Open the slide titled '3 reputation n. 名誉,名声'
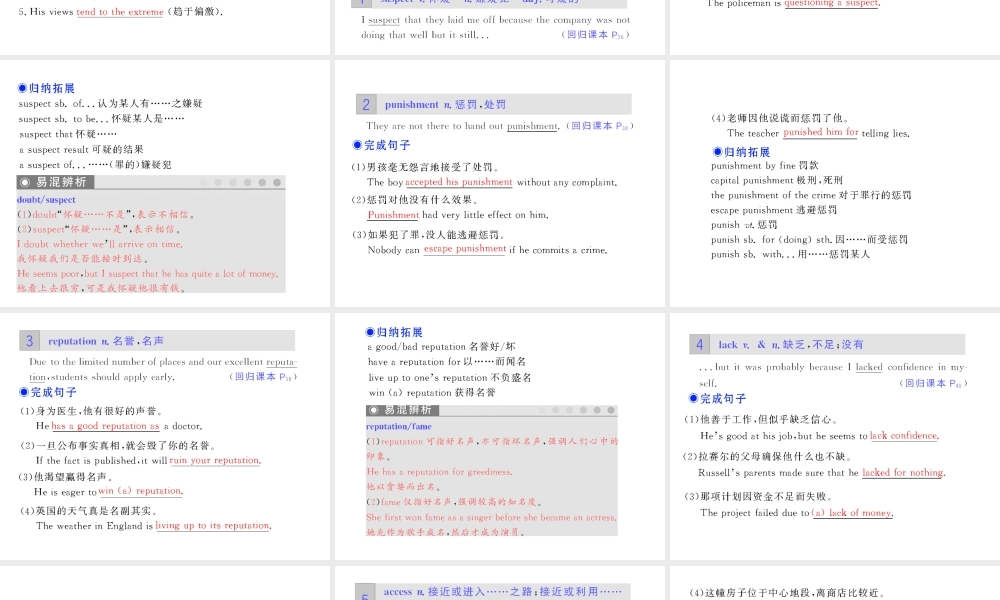The height and width of the screenshot is (600, 1000). [x=165, y=437]
